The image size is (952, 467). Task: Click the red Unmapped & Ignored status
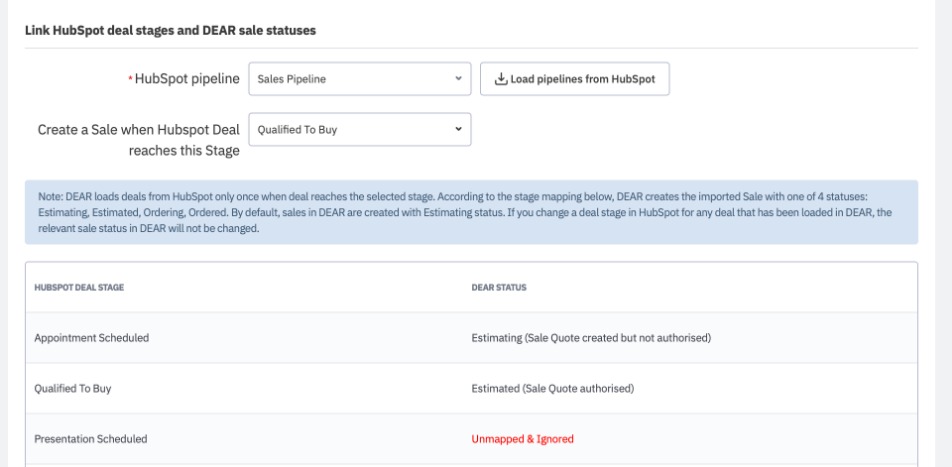click(523, 438)
